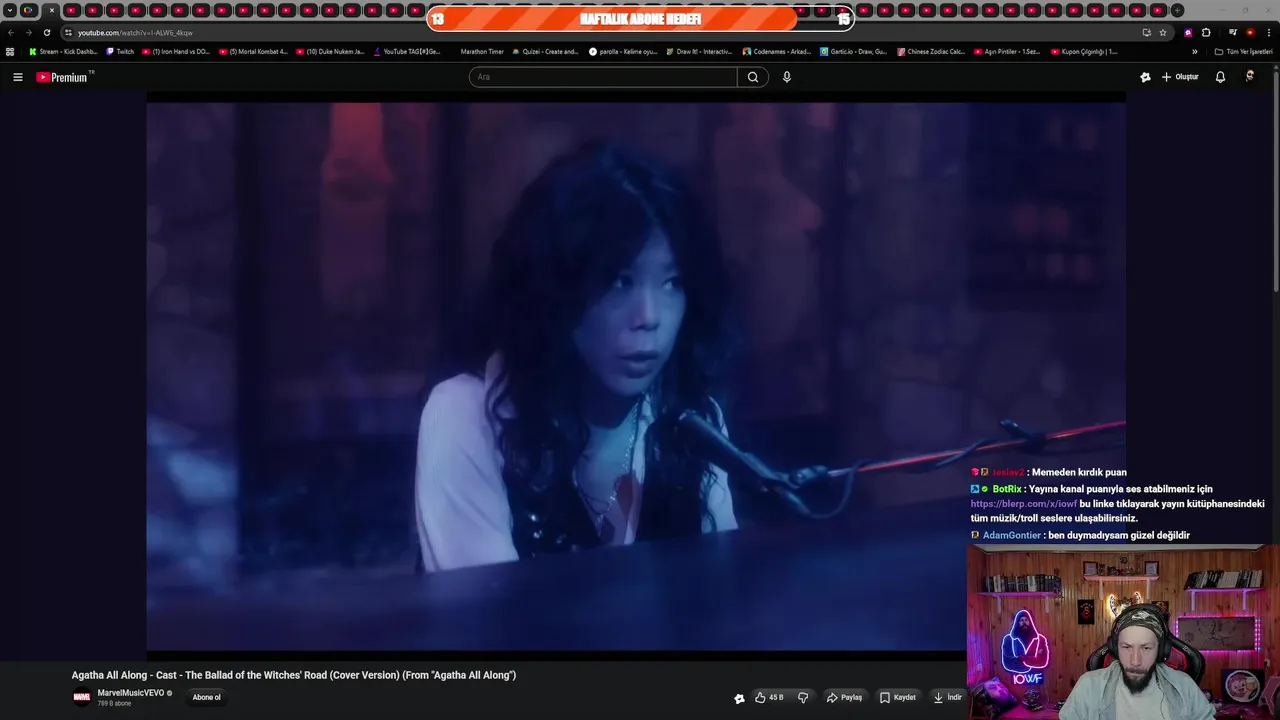The width and height of the screenshot is (1280, 720).
Task: Open the Tüm Yer İşaretleri folder
Action: (1243, 51)
